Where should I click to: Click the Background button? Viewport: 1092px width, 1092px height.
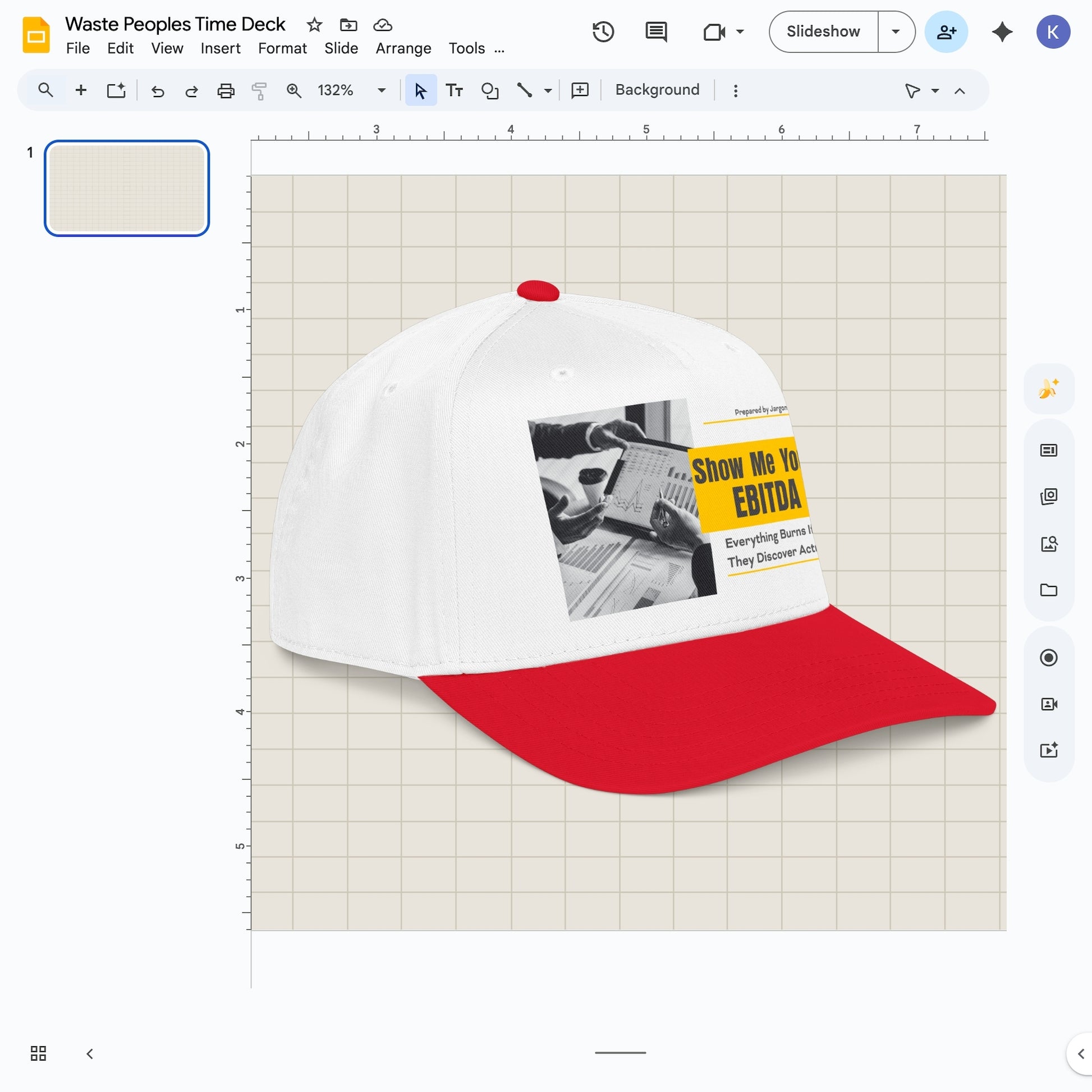point(657,90)
